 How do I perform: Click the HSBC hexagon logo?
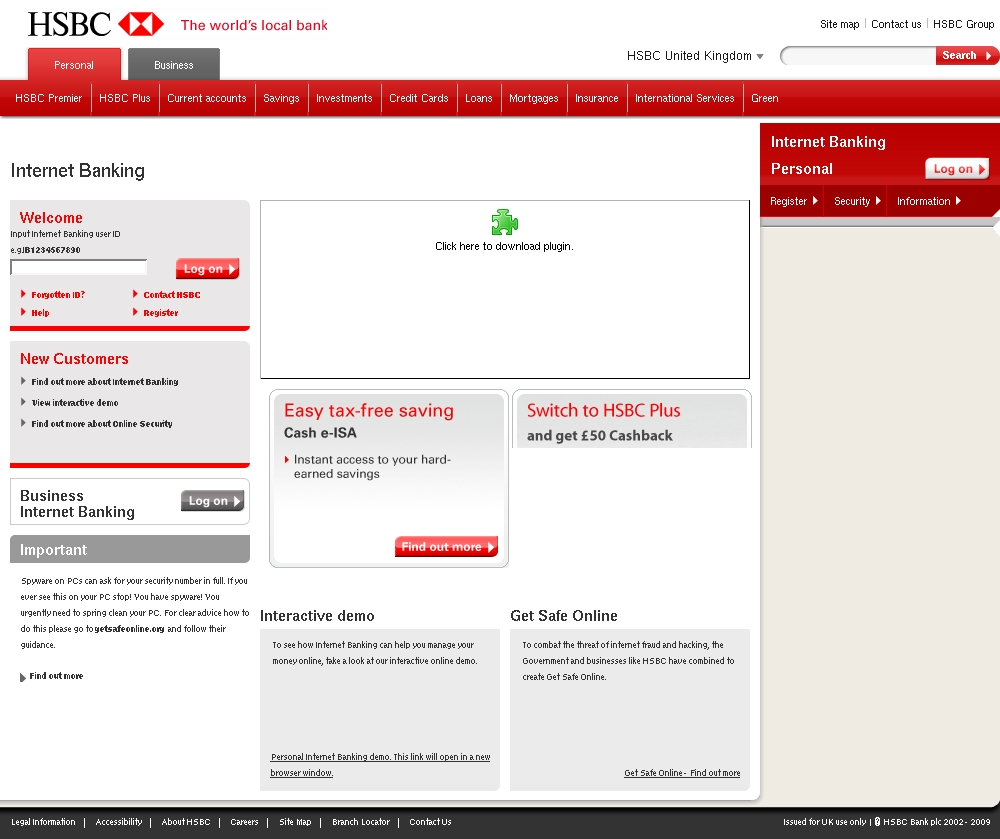point(141,25)
